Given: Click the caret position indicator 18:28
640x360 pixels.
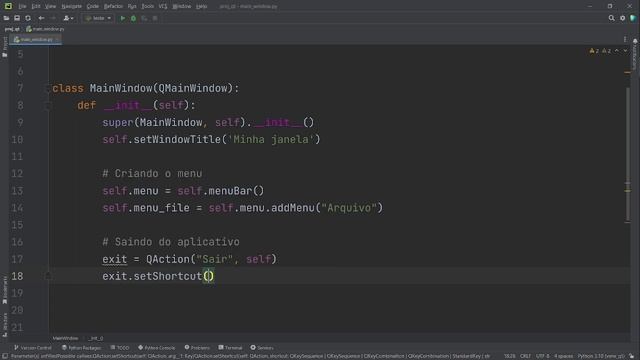Looking at the screenshot, I should coord(509,356).
